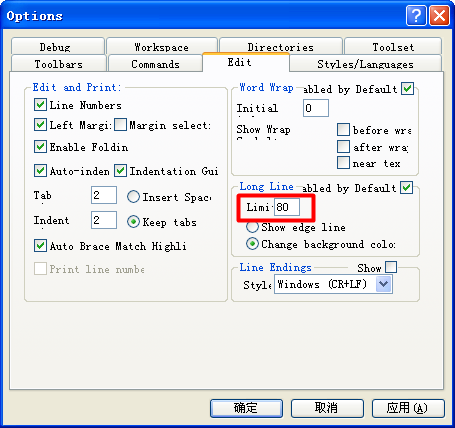Viewport: 455px width, 428px height.
Task: Choose the Change background color option
Action: click(252, 244)
